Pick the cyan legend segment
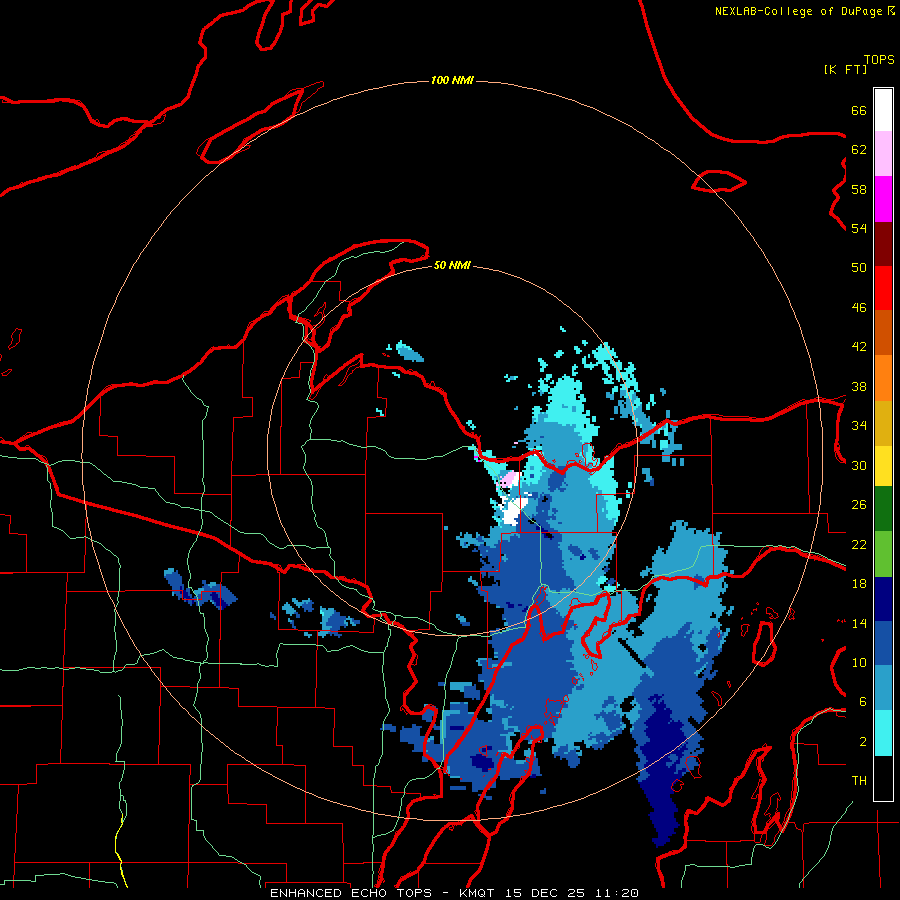 click(x=883, y=733)
